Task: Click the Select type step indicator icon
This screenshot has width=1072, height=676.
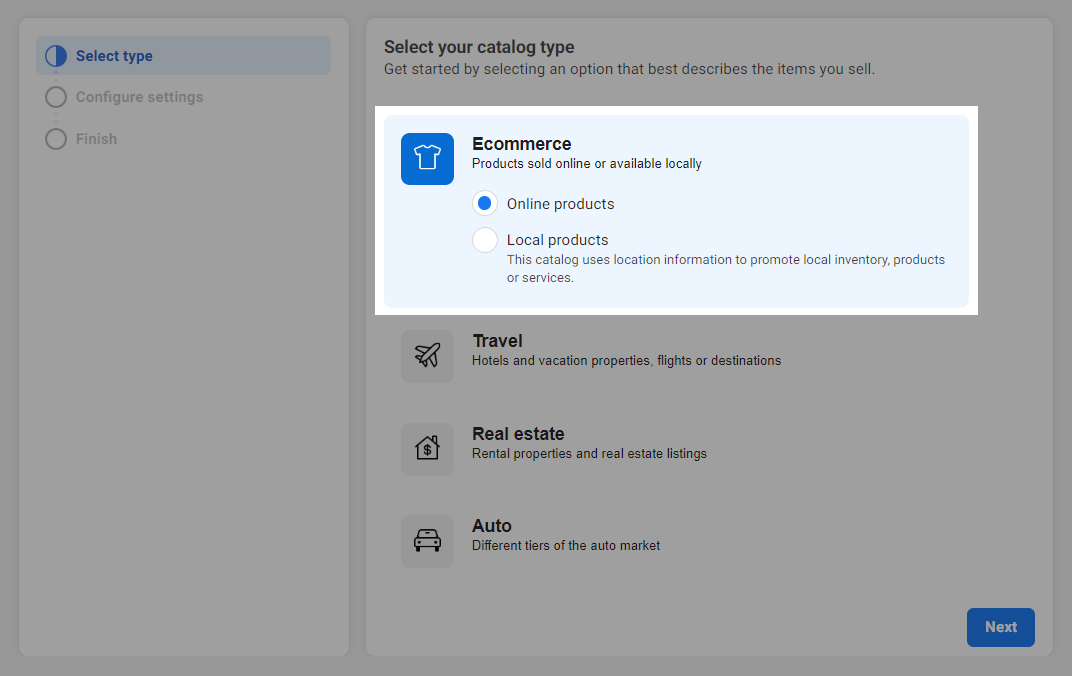Action: (56, 56)
